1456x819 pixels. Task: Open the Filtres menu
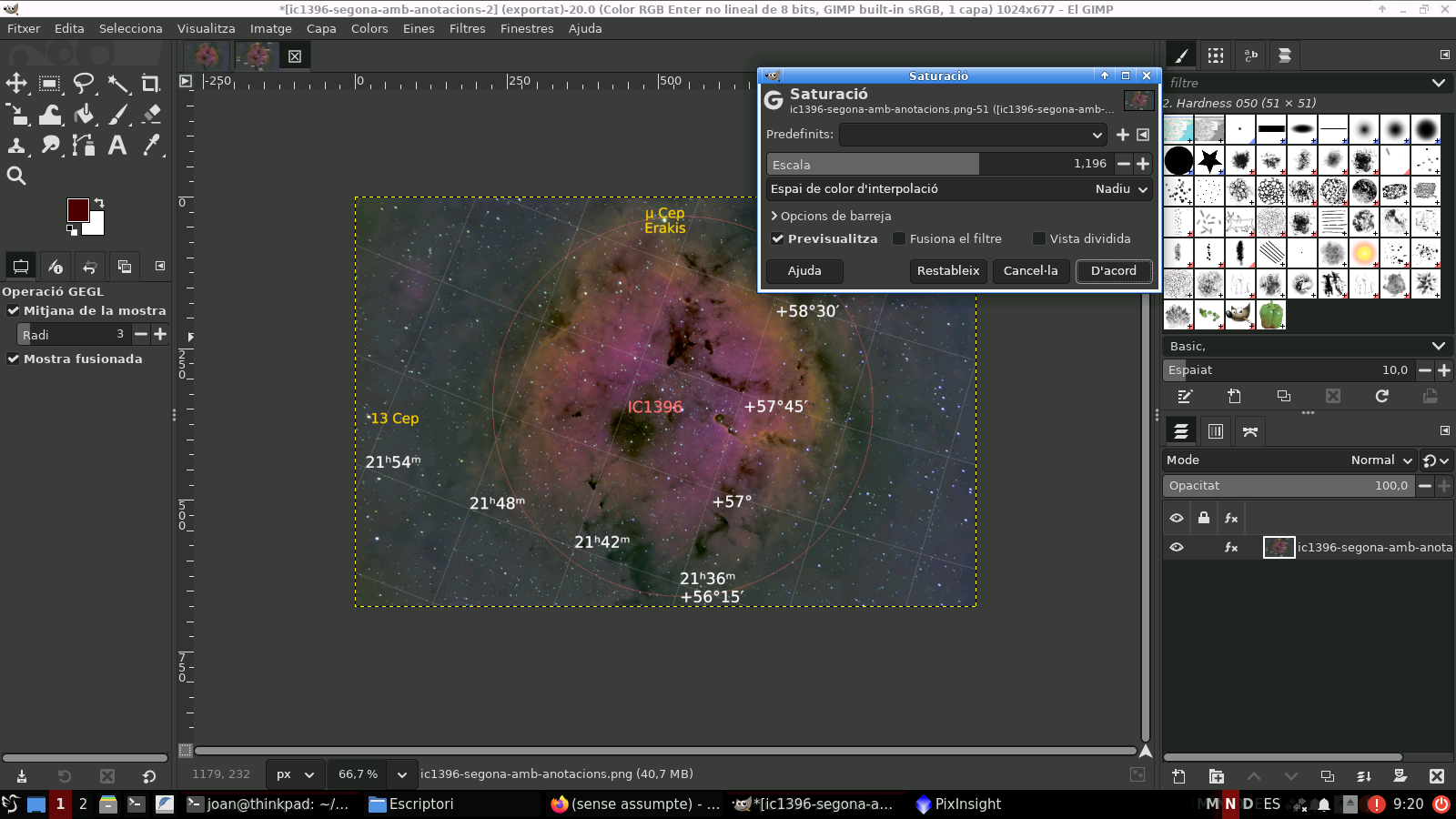467,28
